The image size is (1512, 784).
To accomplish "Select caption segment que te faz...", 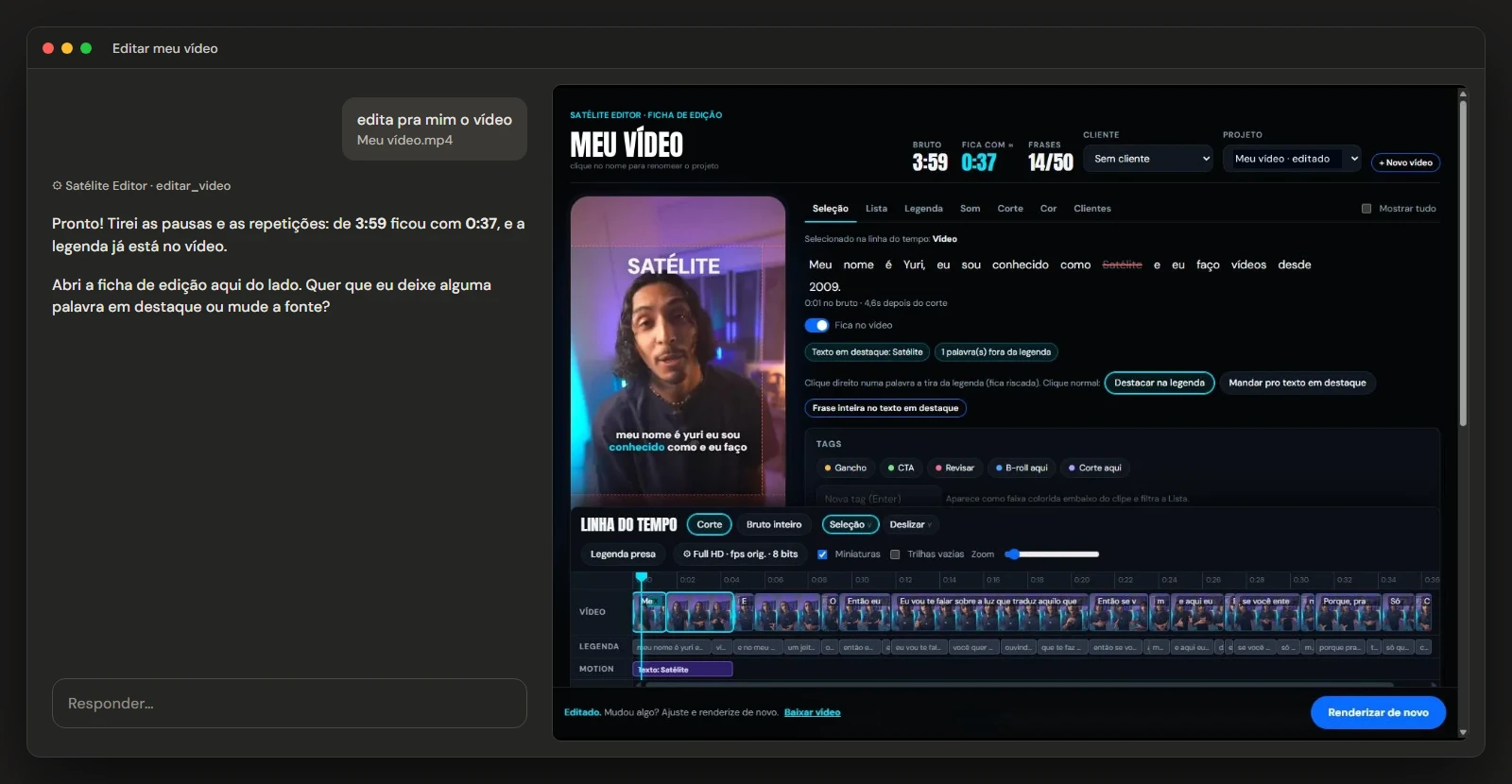I will 1062,647.
